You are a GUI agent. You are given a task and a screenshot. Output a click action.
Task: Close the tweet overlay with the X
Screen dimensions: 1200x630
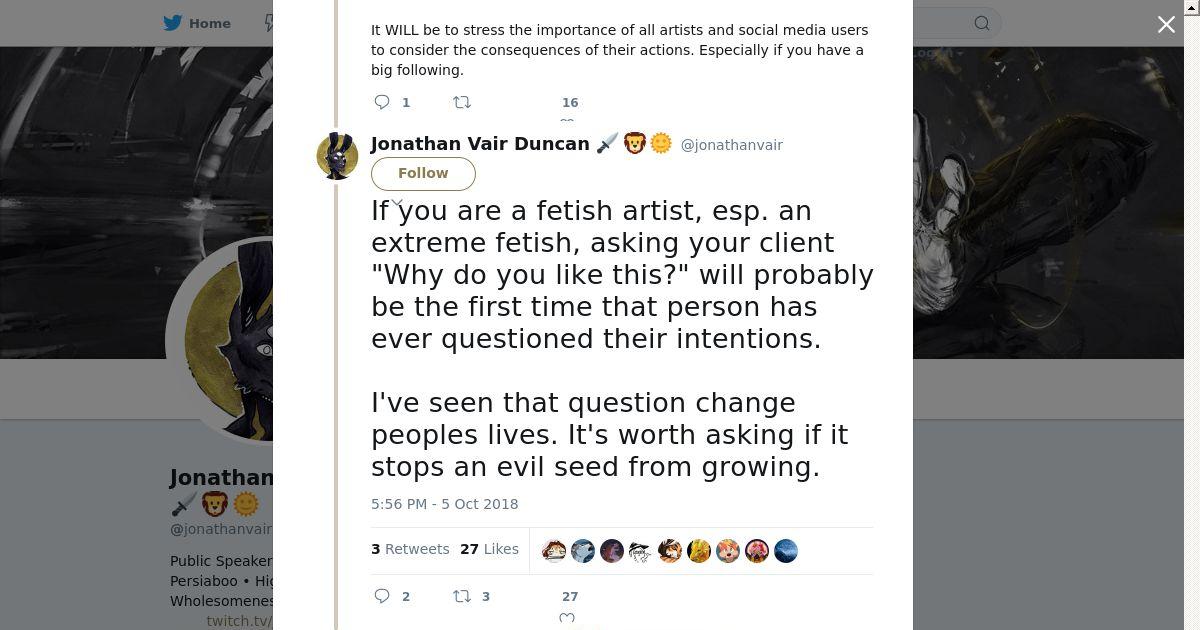(1166, 25)
